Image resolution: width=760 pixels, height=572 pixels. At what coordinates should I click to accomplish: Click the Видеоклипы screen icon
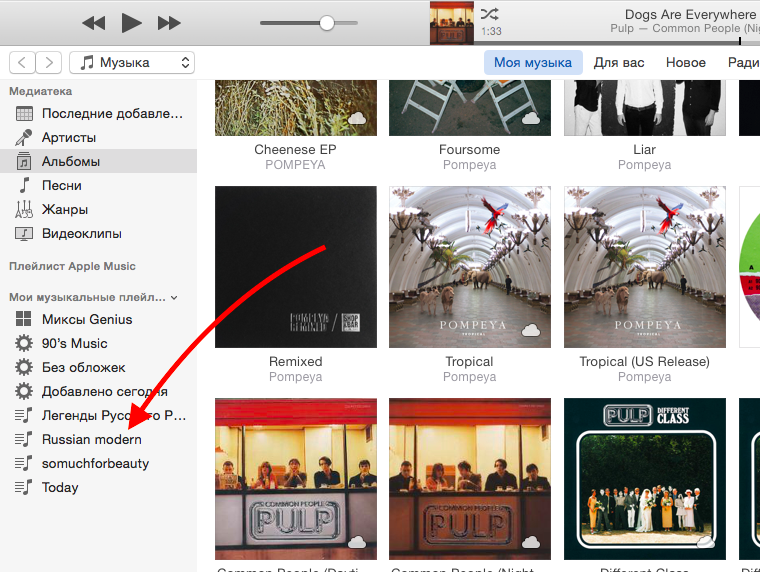pos(24,234)
